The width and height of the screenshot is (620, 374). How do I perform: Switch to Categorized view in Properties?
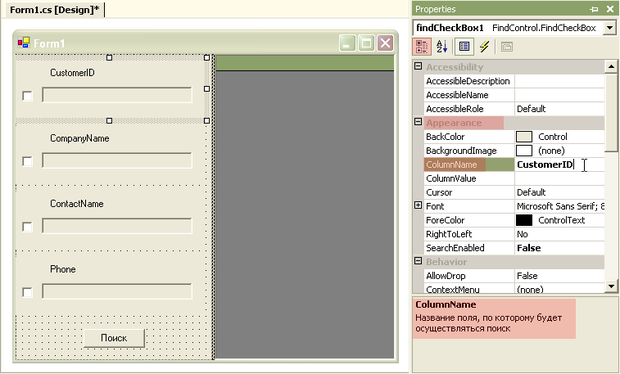click(x=422, y=47)
